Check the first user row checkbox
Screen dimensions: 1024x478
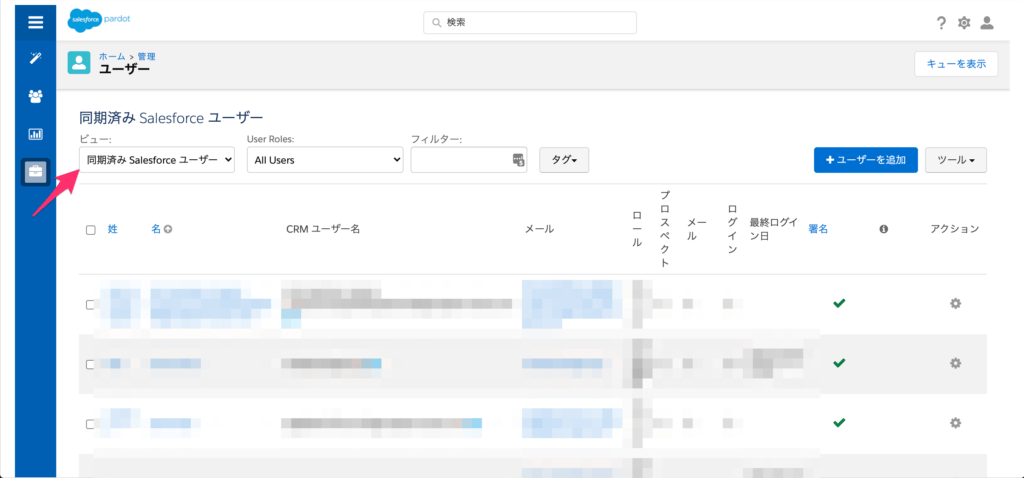point(91,304)
